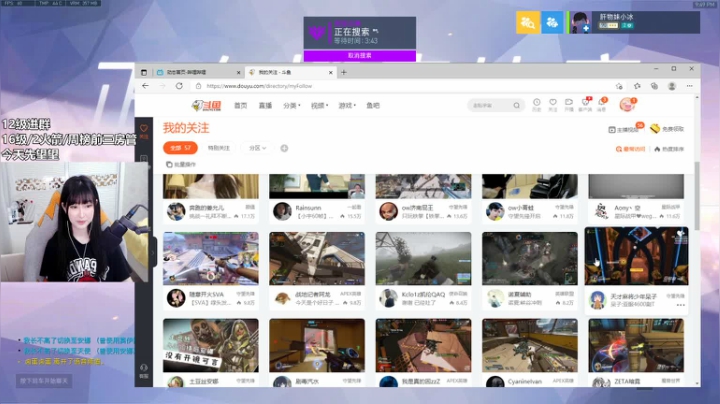Image resolution: width=720 pixels, height=404 pixels.
Task: Click 取消搜索 in game overlay
Action: pos(360,56)
